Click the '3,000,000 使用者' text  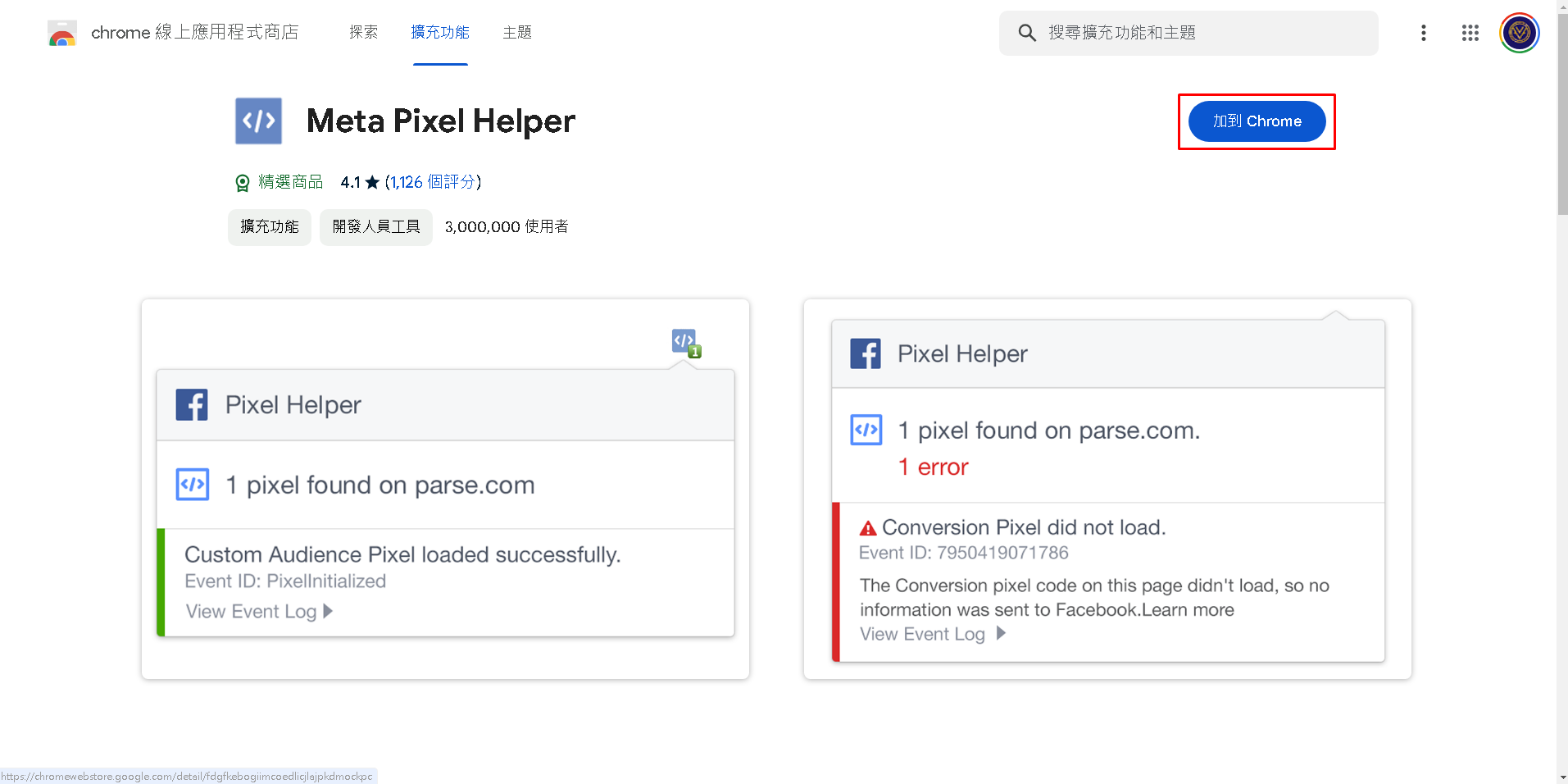click(507, 227)
